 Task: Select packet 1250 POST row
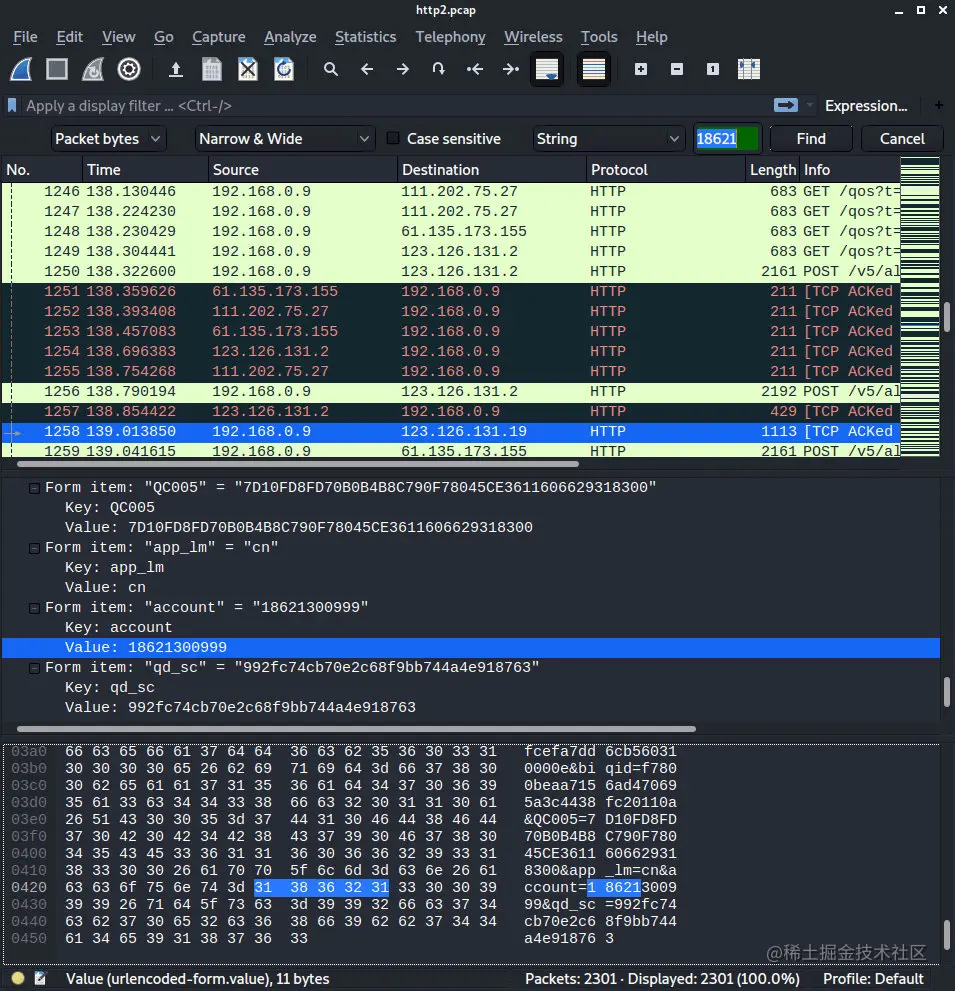451,271
